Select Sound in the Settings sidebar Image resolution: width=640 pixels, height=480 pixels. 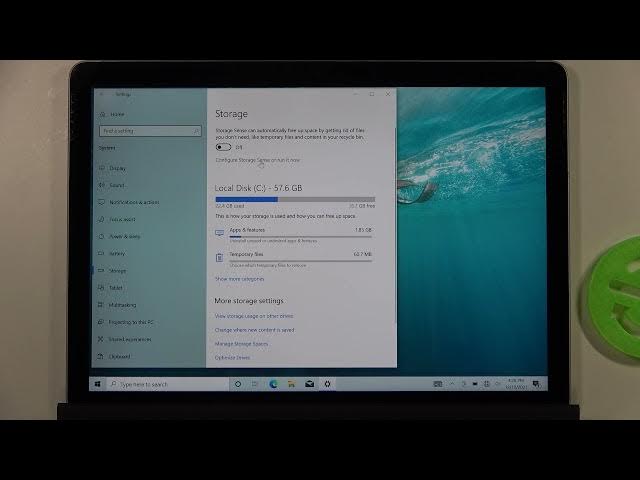pyautogui.click(x=117, y=185)
